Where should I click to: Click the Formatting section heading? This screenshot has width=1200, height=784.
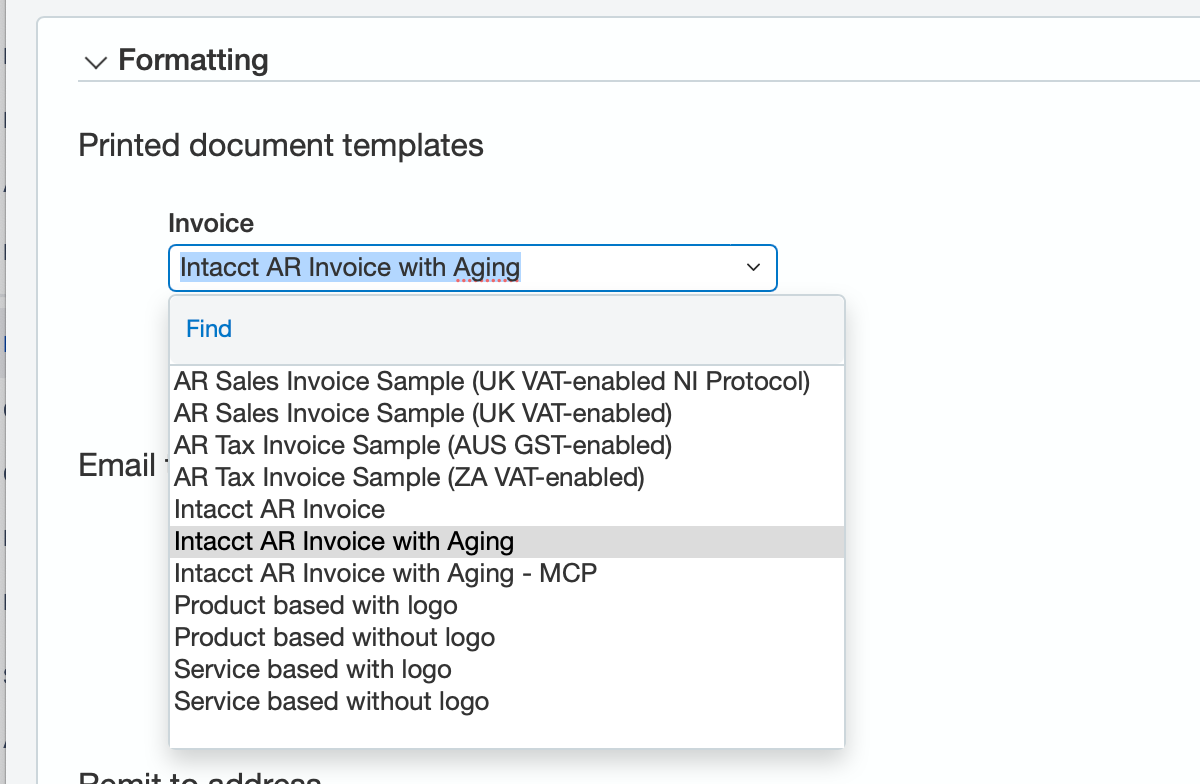click(x=193, y=60)
